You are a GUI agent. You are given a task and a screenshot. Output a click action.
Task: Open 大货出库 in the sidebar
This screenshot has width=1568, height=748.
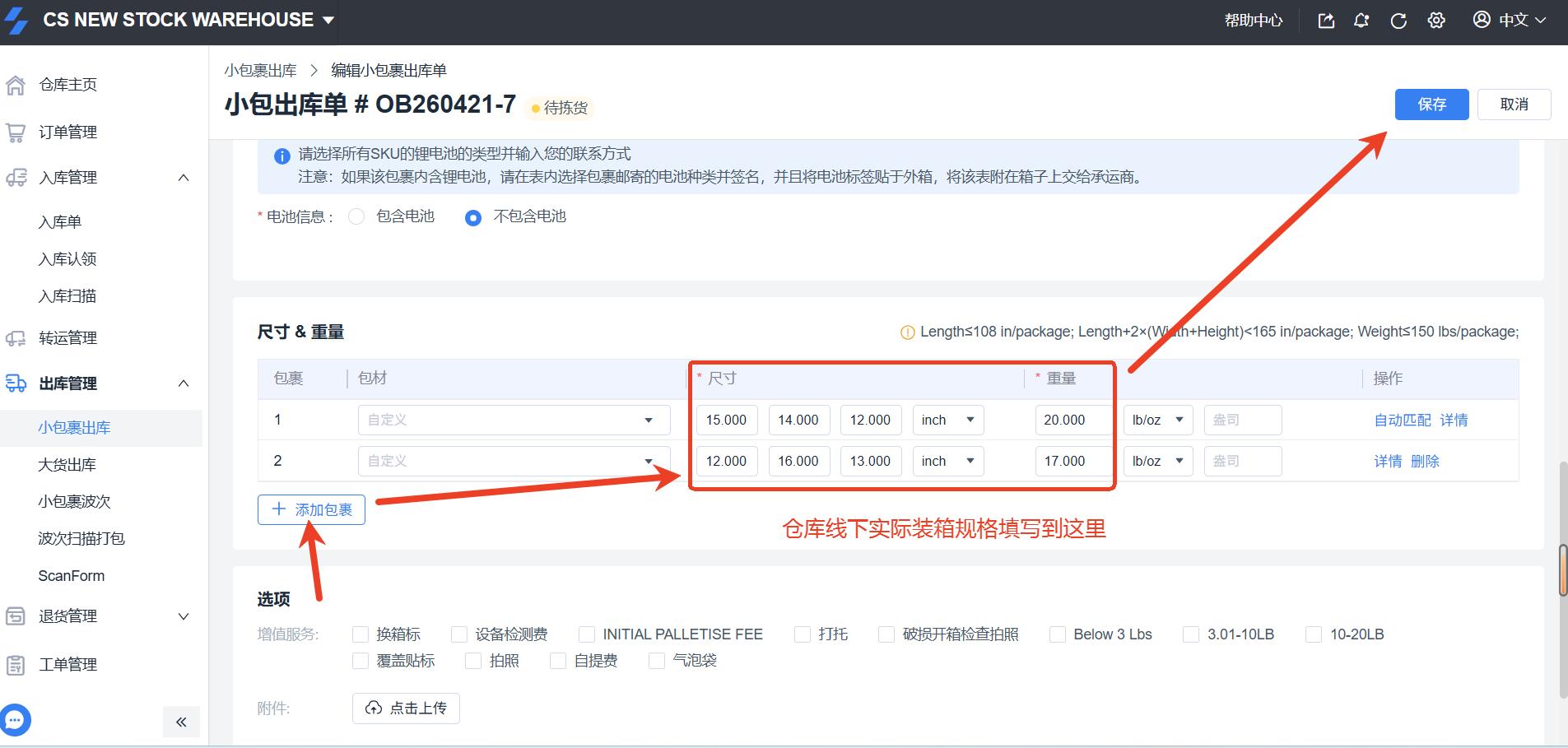[67, 465]
